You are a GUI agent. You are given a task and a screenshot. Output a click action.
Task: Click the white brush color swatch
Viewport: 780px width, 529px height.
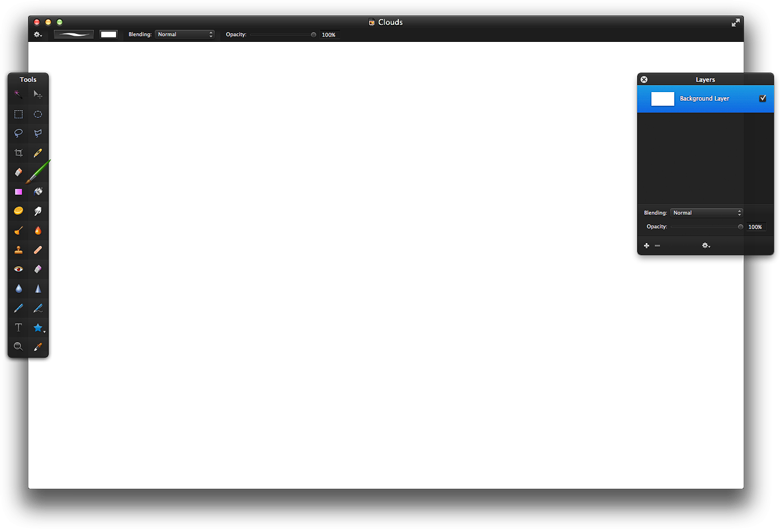point(108,34)
